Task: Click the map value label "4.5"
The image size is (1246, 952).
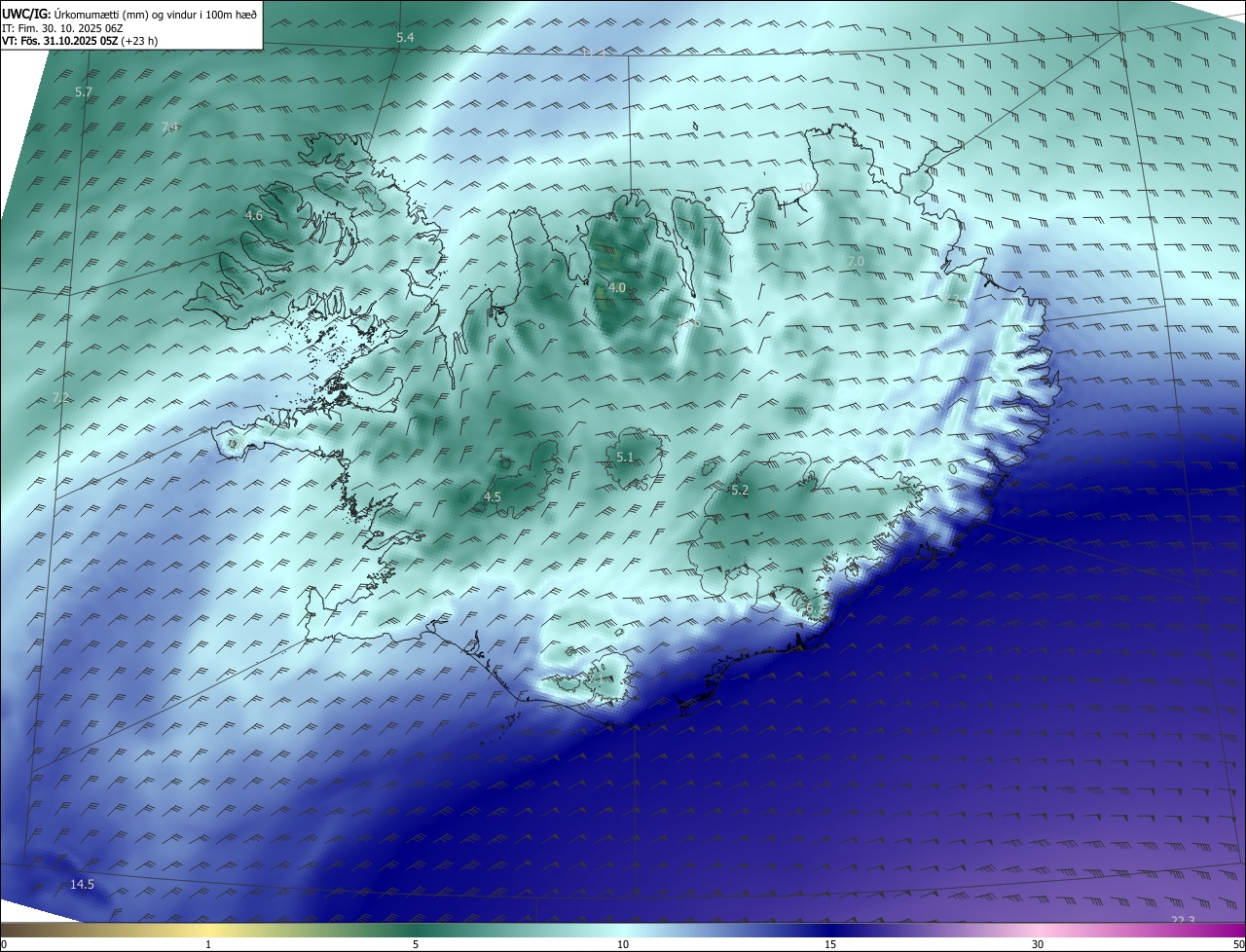Action: [x=493, y=496]
